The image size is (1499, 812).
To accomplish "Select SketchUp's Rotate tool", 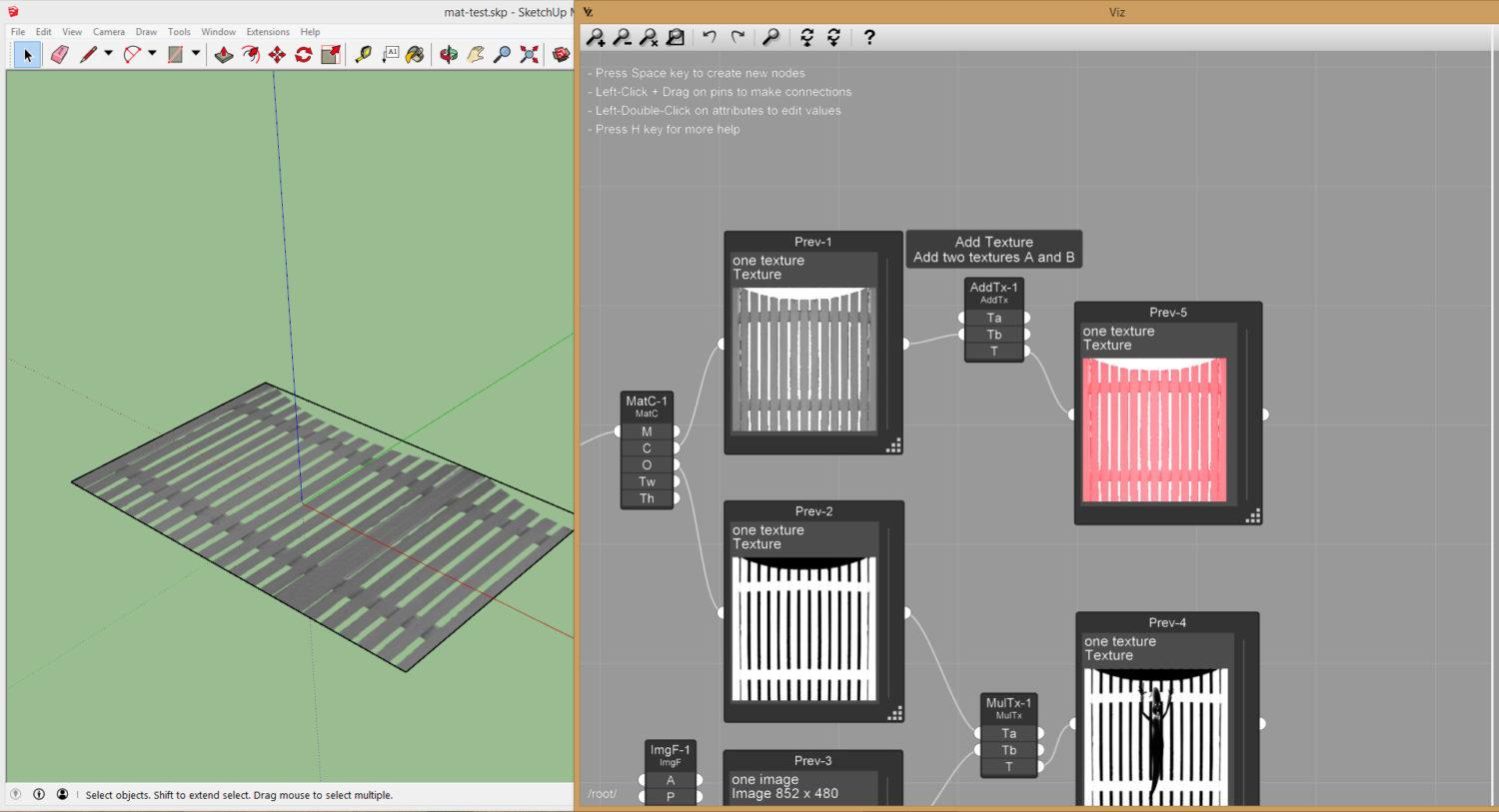I will [301, 55].
